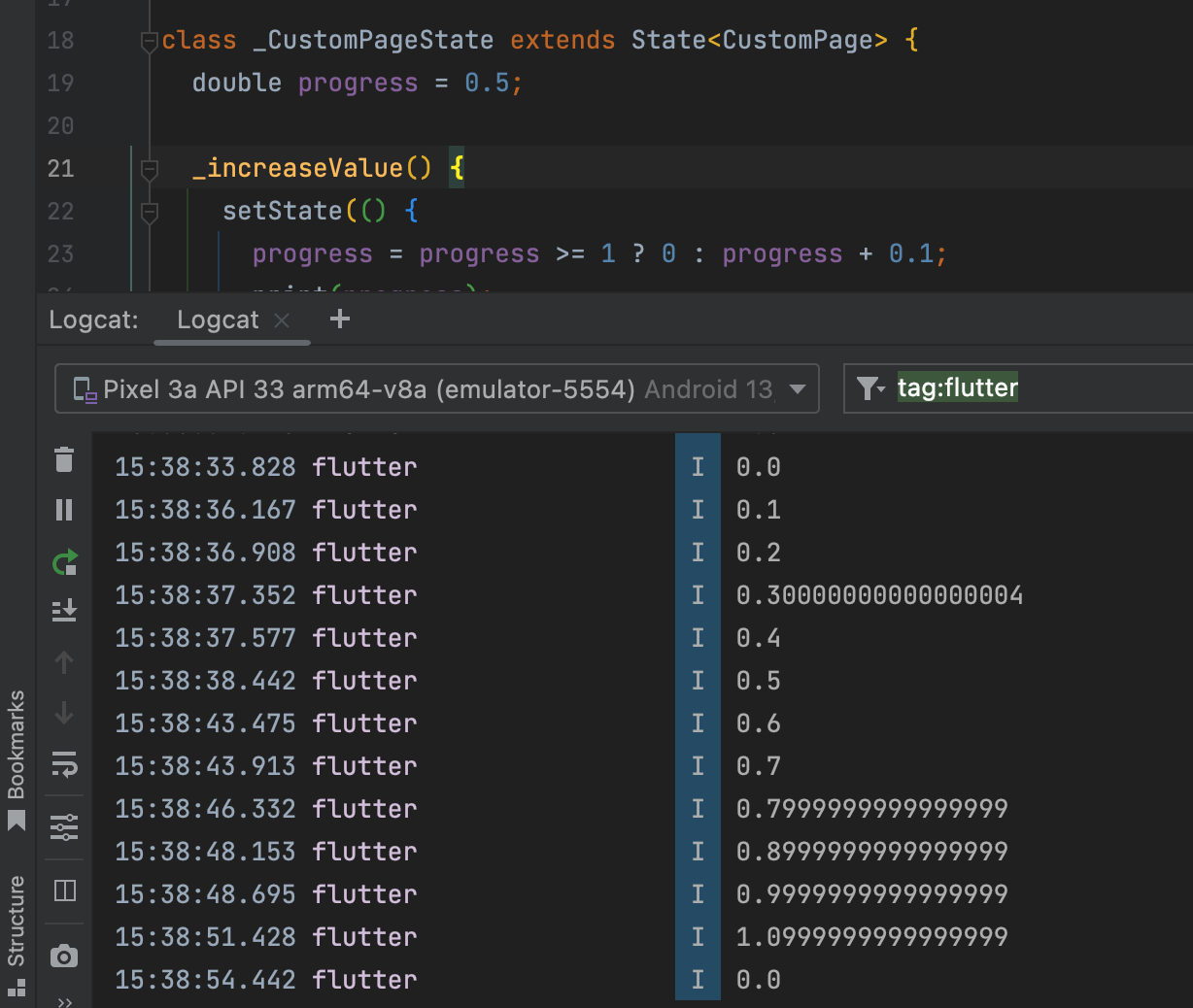1193x1008 pixels.
Task: Clear logcat with the trash icon
Action: (64, 459)
